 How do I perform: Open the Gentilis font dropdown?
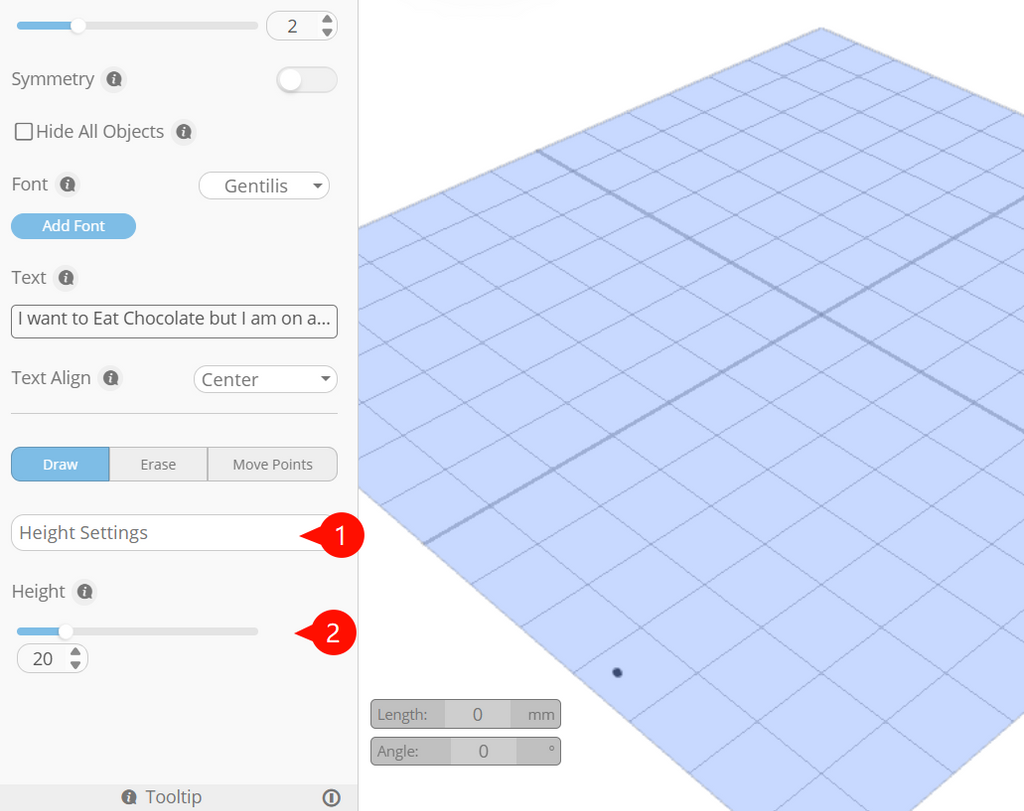[264, 186]
